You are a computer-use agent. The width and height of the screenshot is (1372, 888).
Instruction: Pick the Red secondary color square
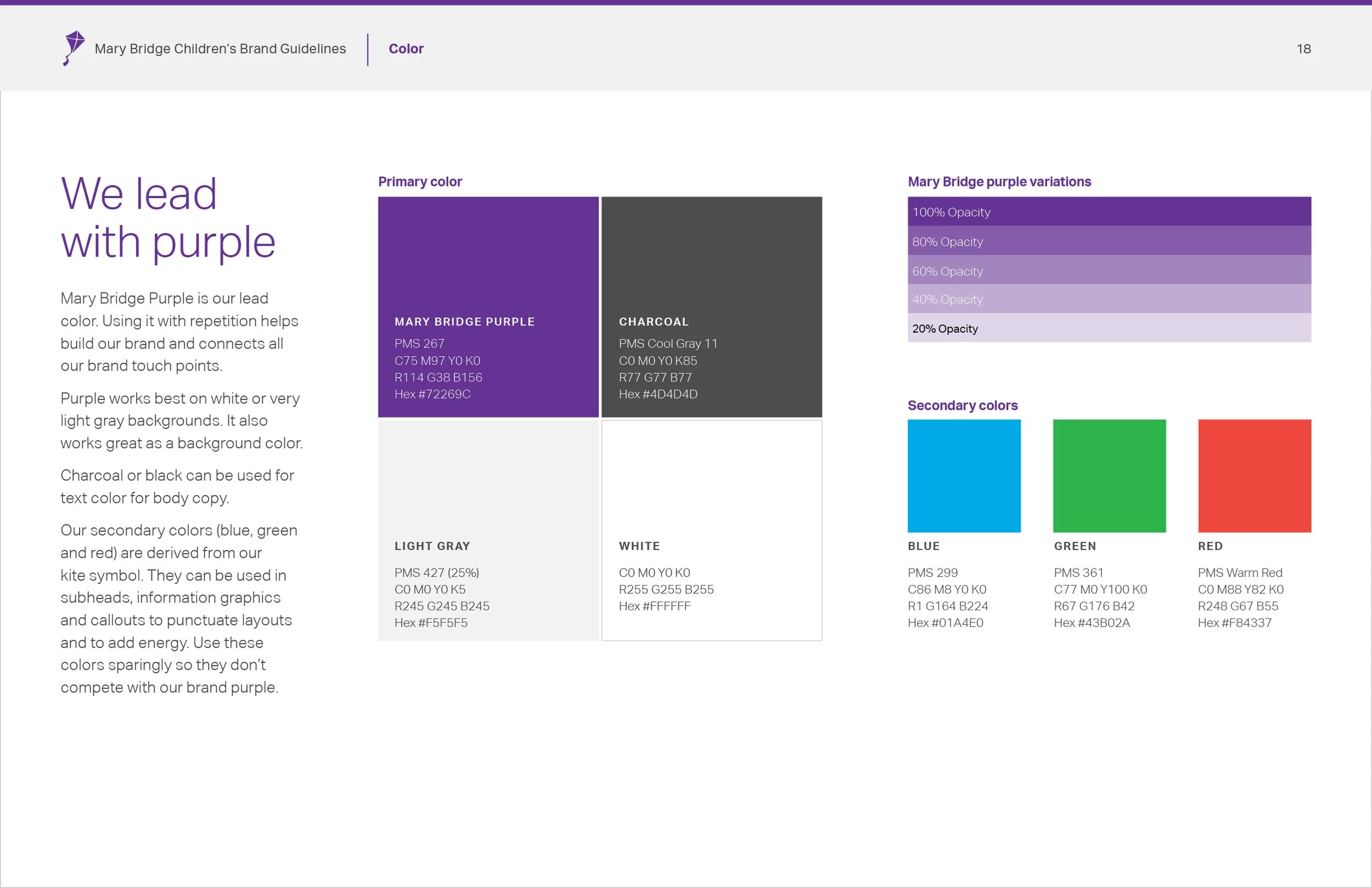coord(1255,476)
